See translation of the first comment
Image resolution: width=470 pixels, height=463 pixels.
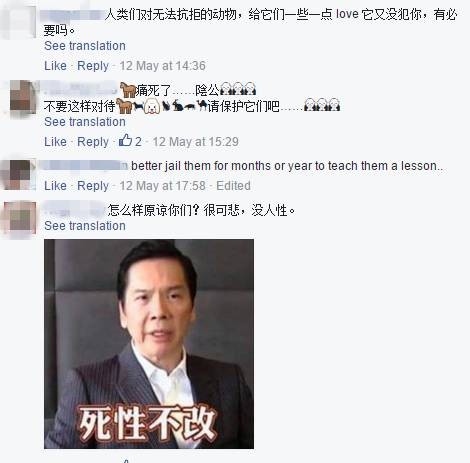[x=85, y=46]
